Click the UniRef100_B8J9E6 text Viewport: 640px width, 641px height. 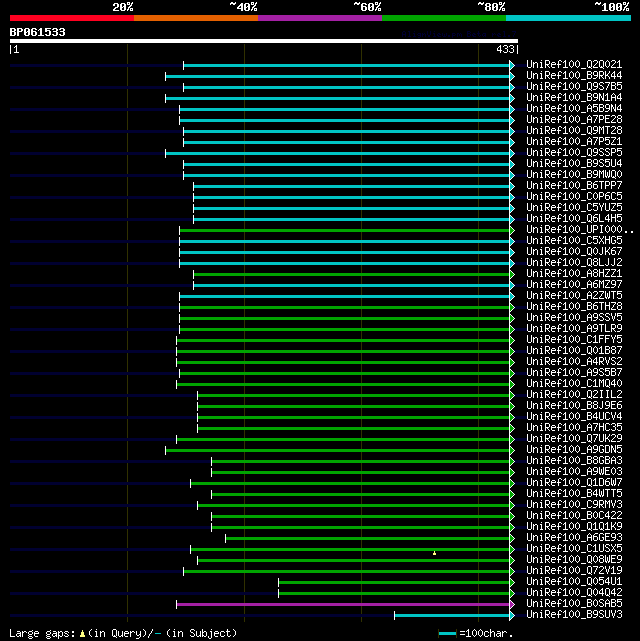tap(574, 406)
